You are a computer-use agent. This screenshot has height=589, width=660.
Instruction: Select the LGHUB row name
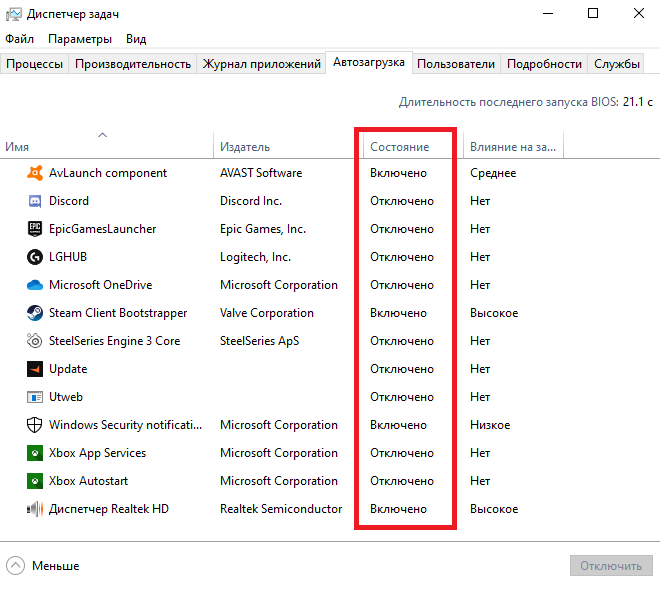coord(68,257)
